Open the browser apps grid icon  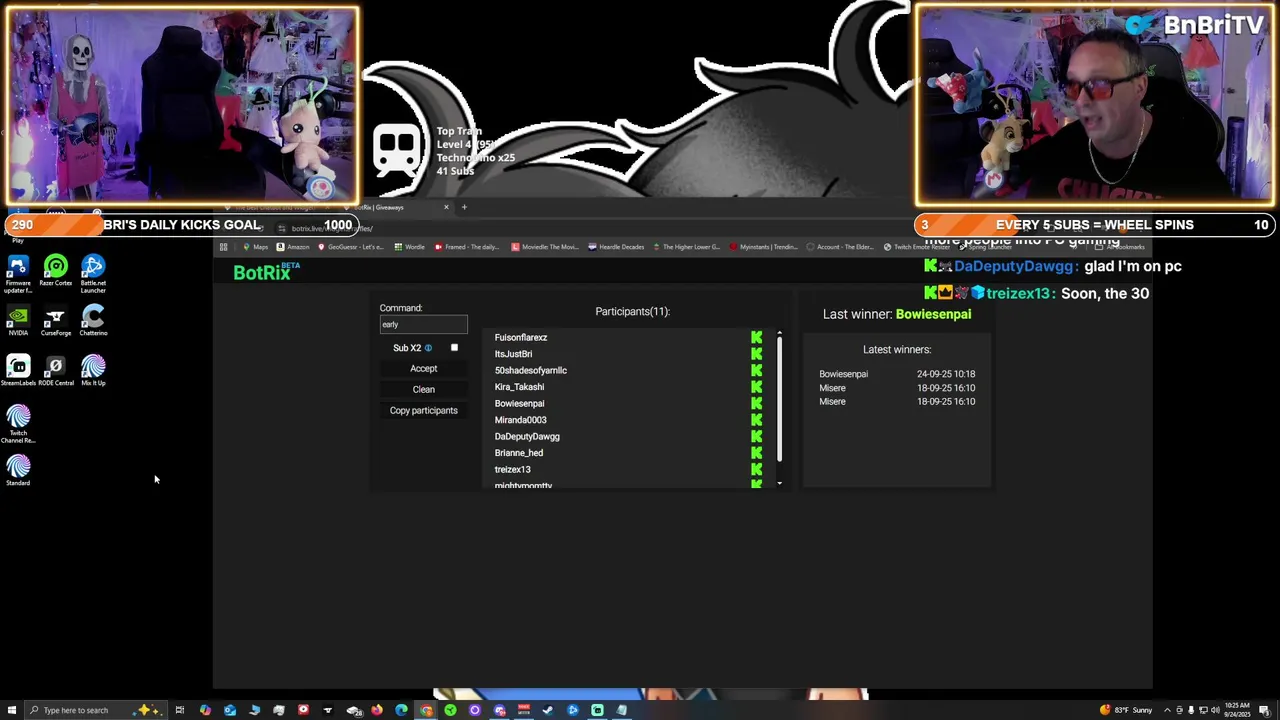pyautogui.click(x=223, y=247)
